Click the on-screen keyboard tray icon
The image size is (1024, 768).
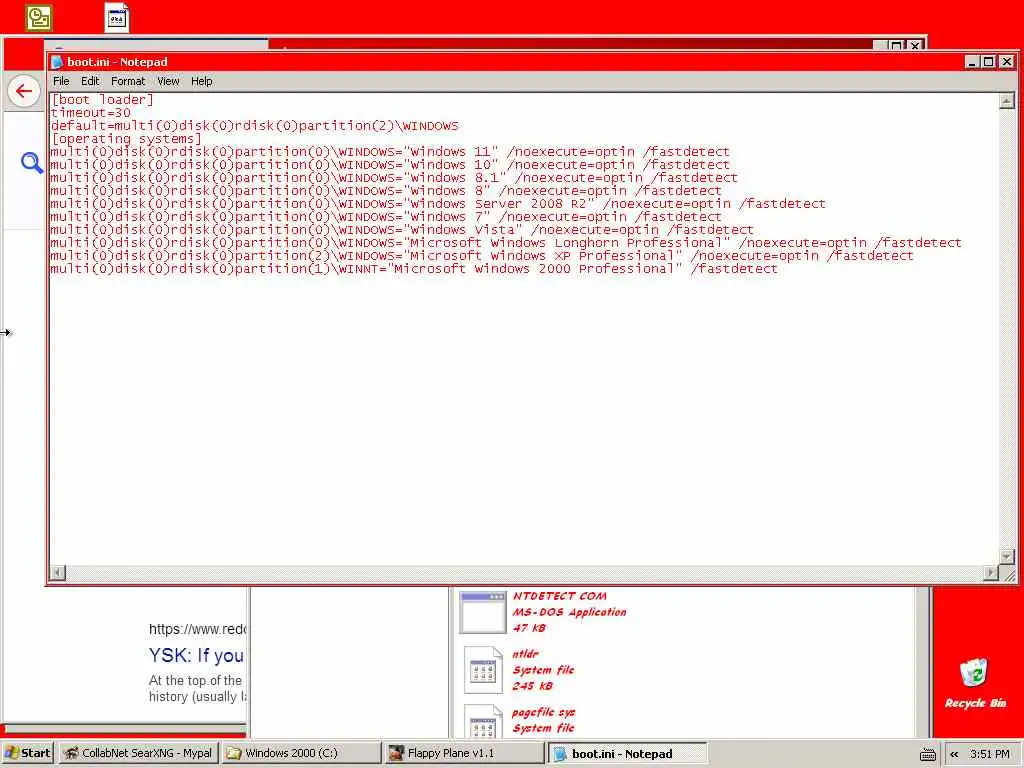click(927, 754)
